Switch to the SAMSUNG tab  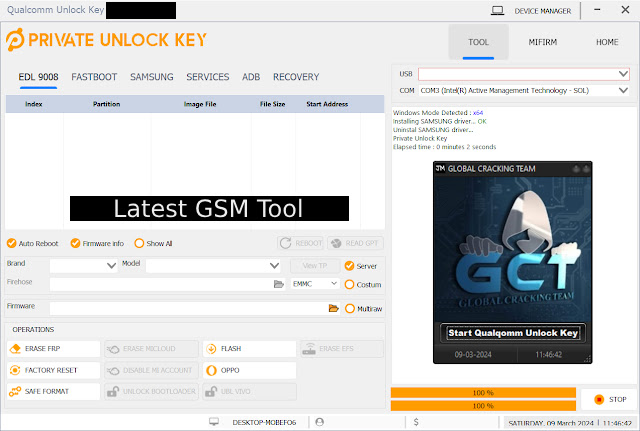[x=152, y=77]
